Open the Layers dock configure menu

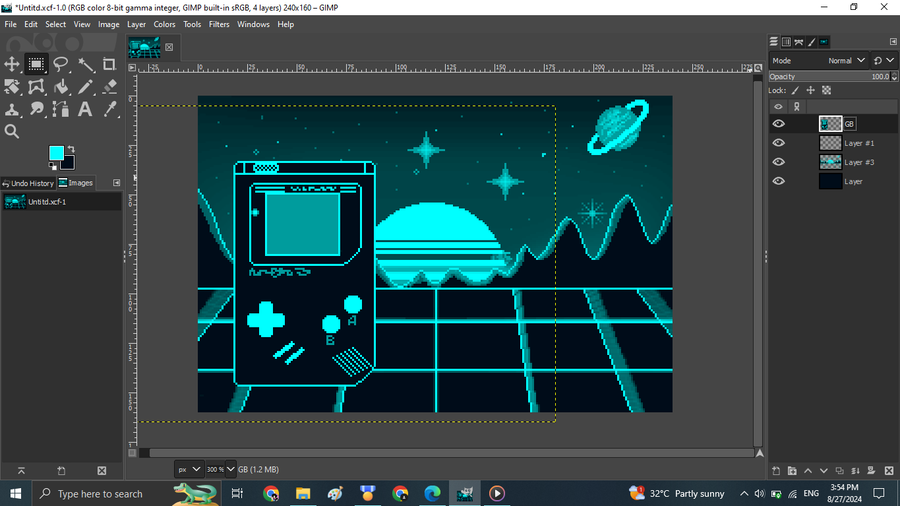pos(893,42)
